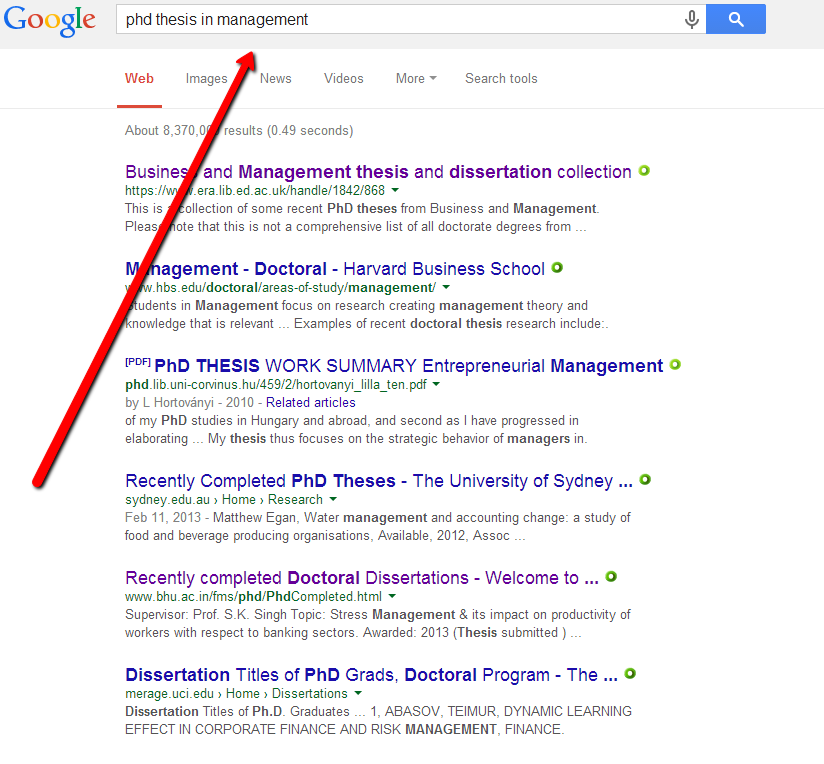
Task: Open 'PhD THESIS WORK SUMMARY Entrepreneurial Management' PDF result
Action: point(408,366)
